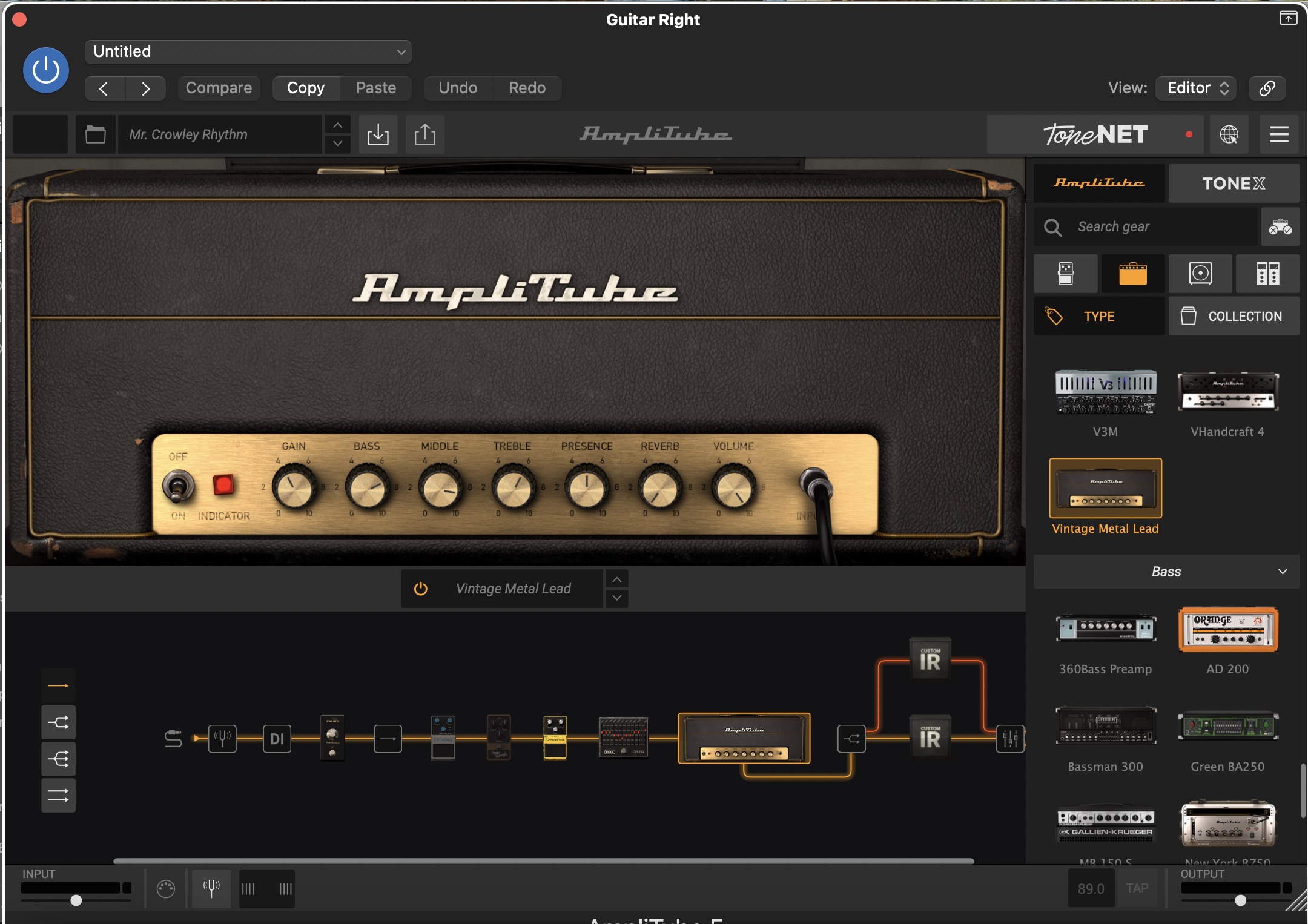Select the Green BA250 amp thumbnail
This screenshot has width=1308, height=924.
(x=1228, y=726)
